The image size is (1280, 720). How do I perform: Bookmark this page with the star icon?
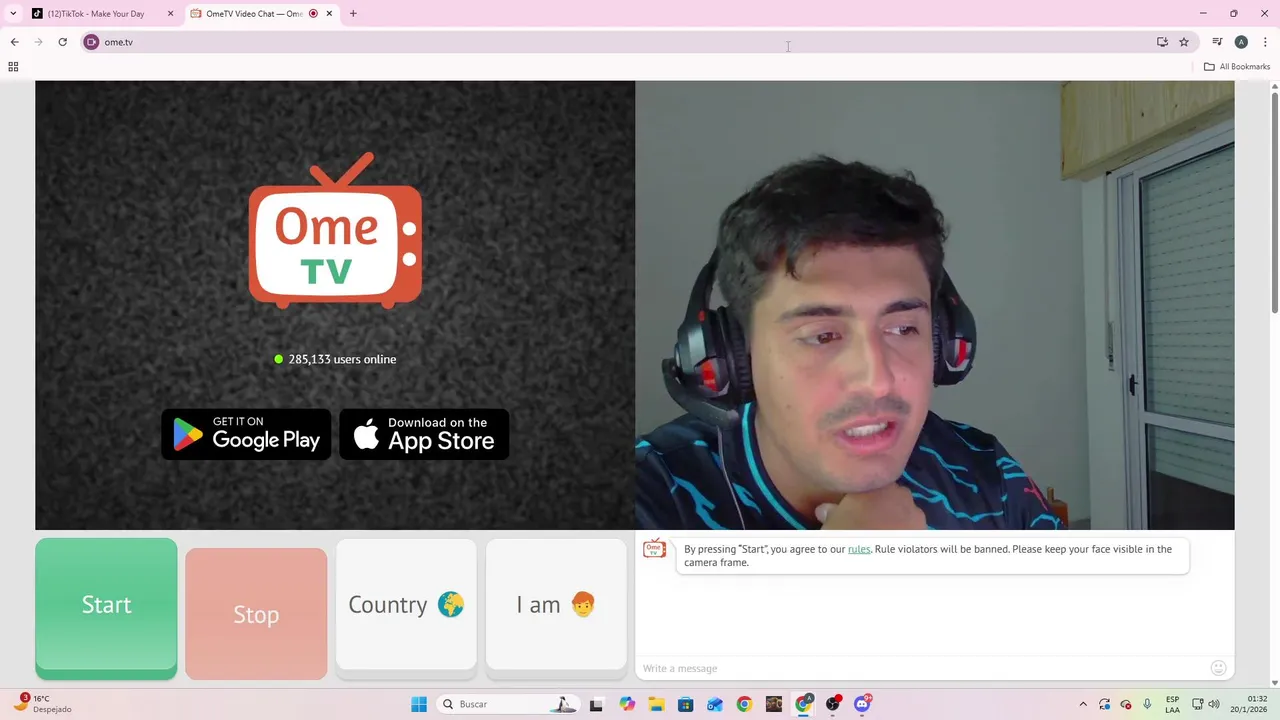tap(1184, 42)
